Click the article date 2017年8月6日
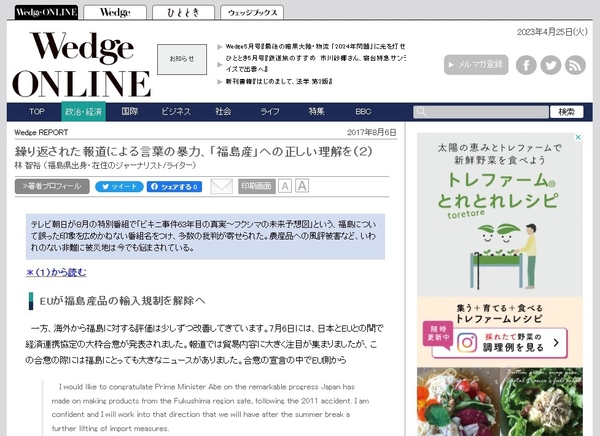Image resolution: width=600 pixels, height=436 pixels. pos(372,132)
